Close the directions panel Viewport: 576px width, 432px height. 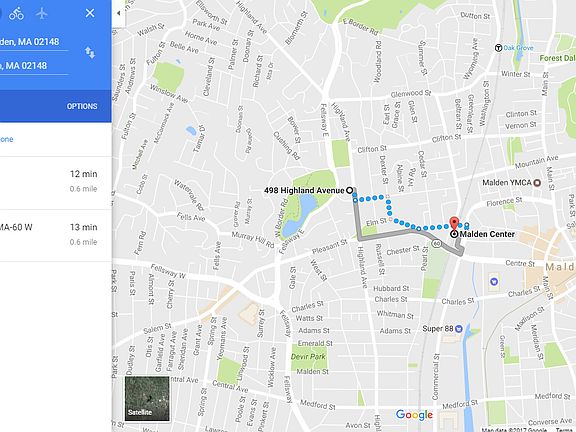90,13
